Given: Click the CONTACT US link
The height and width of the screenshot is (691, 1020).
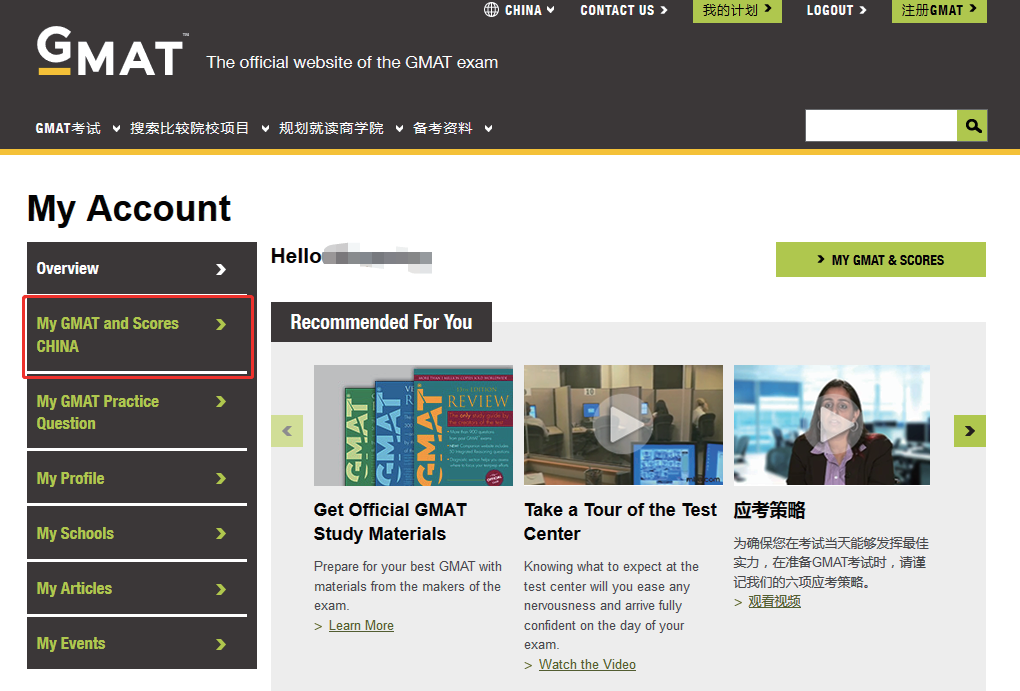Looking at the screenshot, I should click(624, 10).
